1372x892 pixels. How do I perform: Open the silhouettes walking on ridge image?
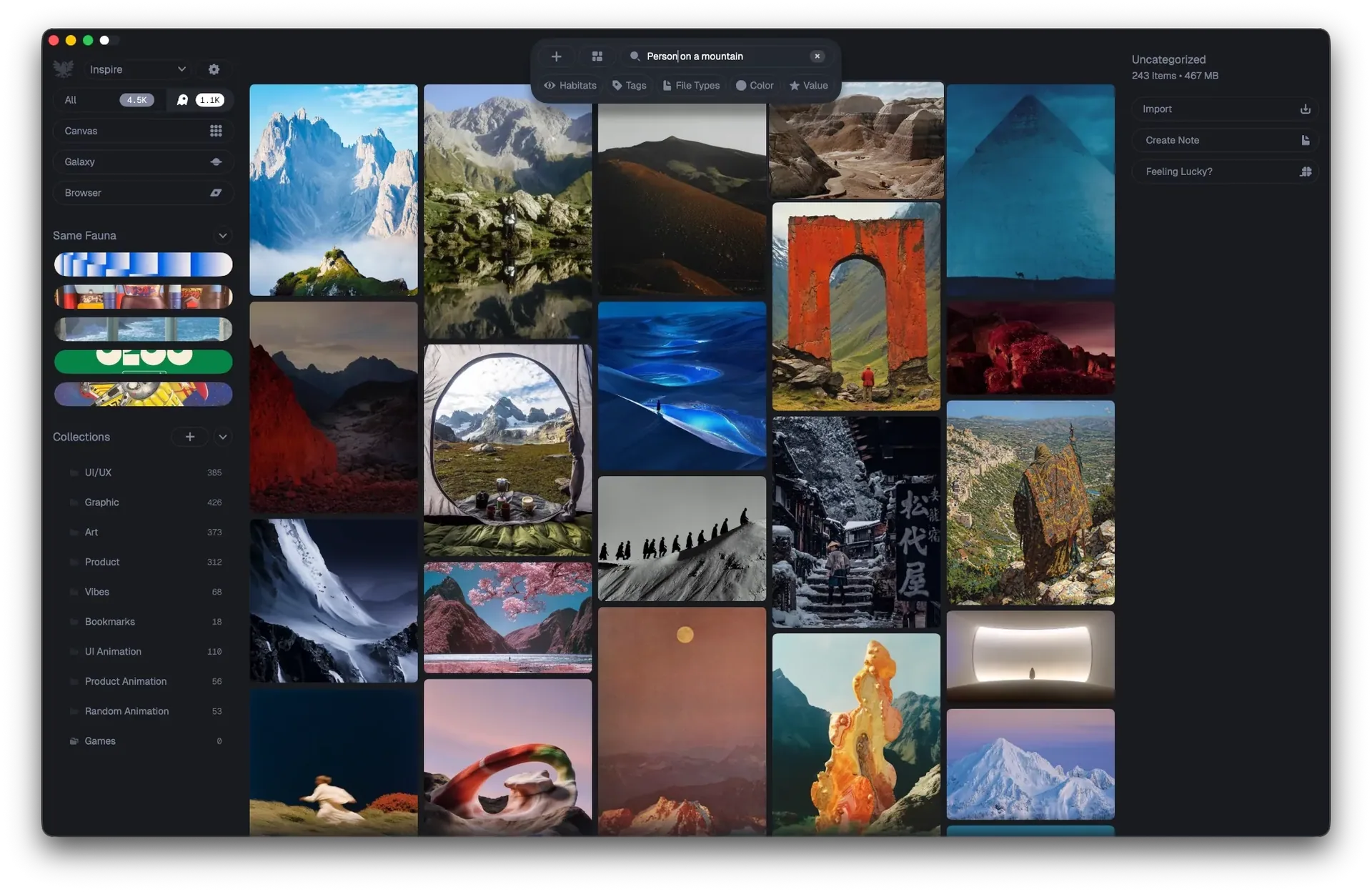(682, 539)
